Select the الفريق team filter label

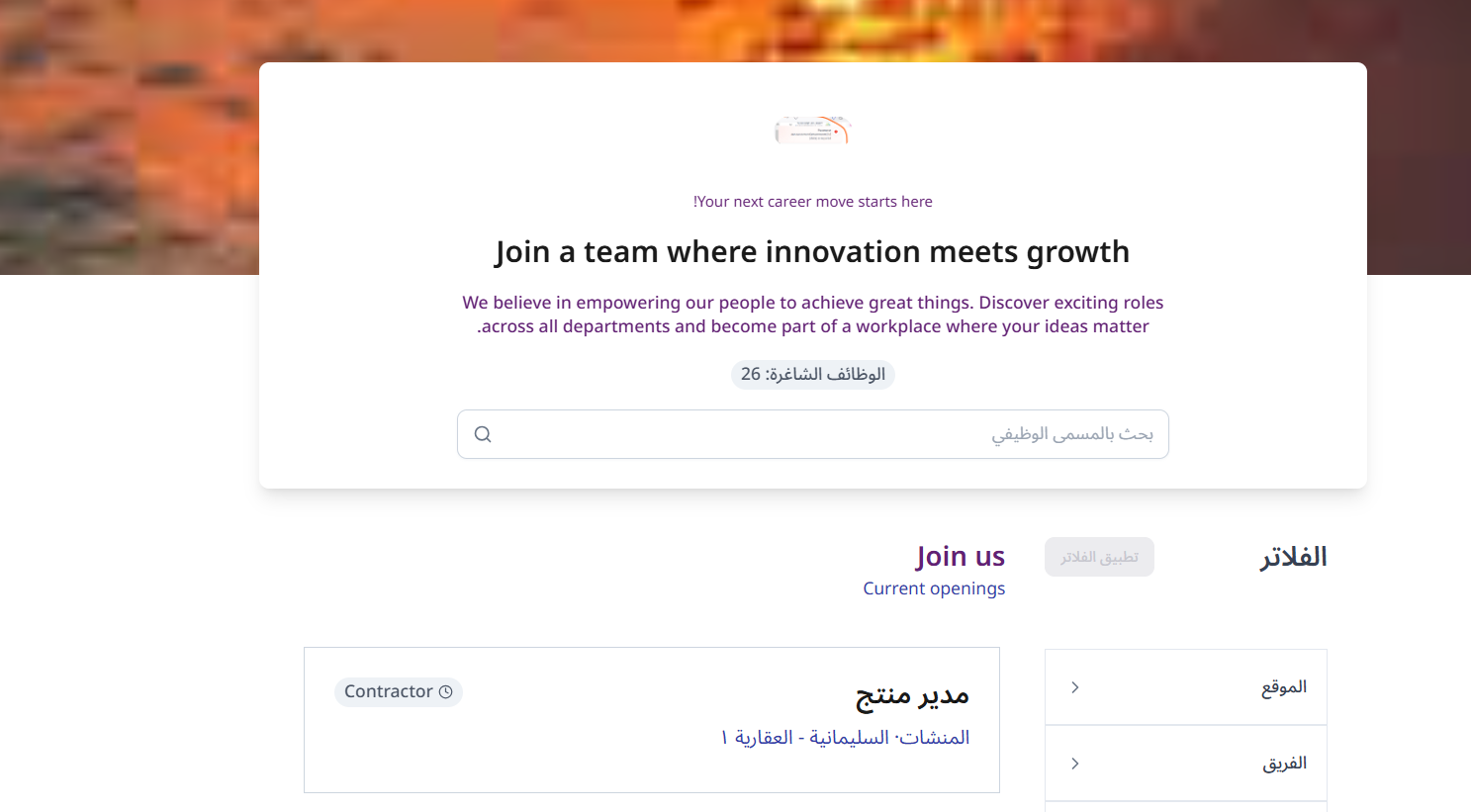pyautogui.click(x=1284, y=764)
